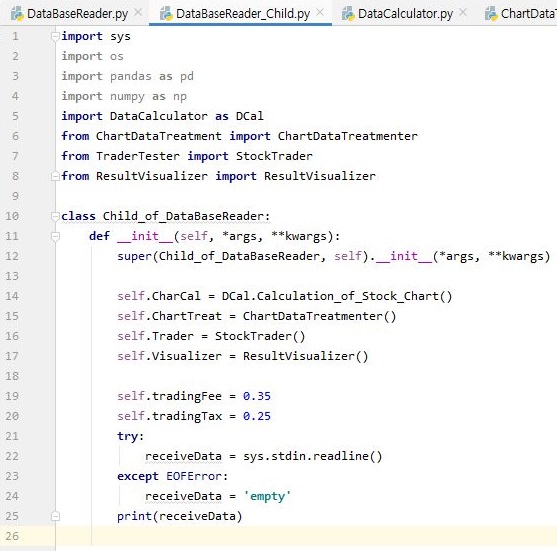Screen dimensions: 557x551
Task: Click 'Child_of_DataBaseReader' in the class definition line
Action: click(183, 216)
